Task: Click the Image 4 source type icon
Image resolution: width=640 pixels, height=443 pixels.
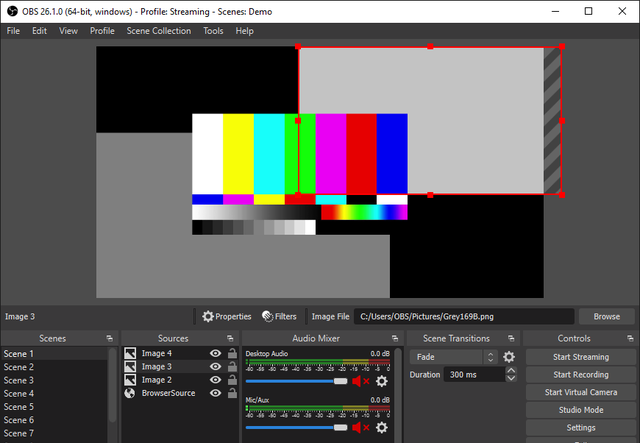Action: point(130,353)
